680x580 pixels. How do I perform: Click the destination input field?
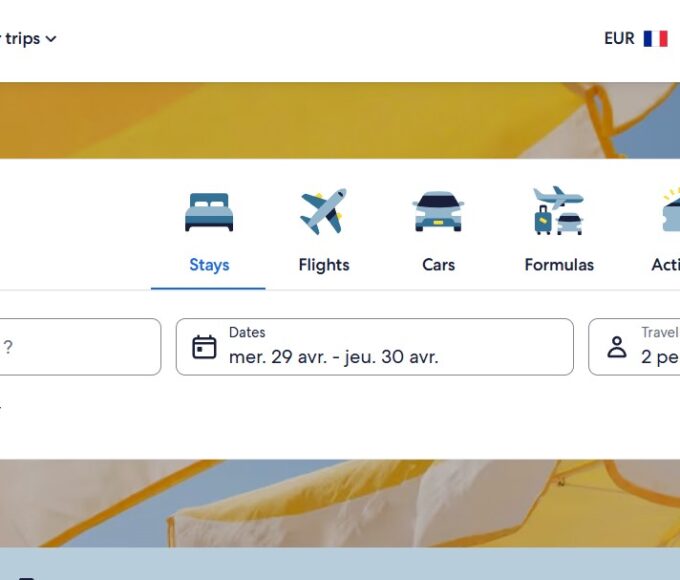80,347
